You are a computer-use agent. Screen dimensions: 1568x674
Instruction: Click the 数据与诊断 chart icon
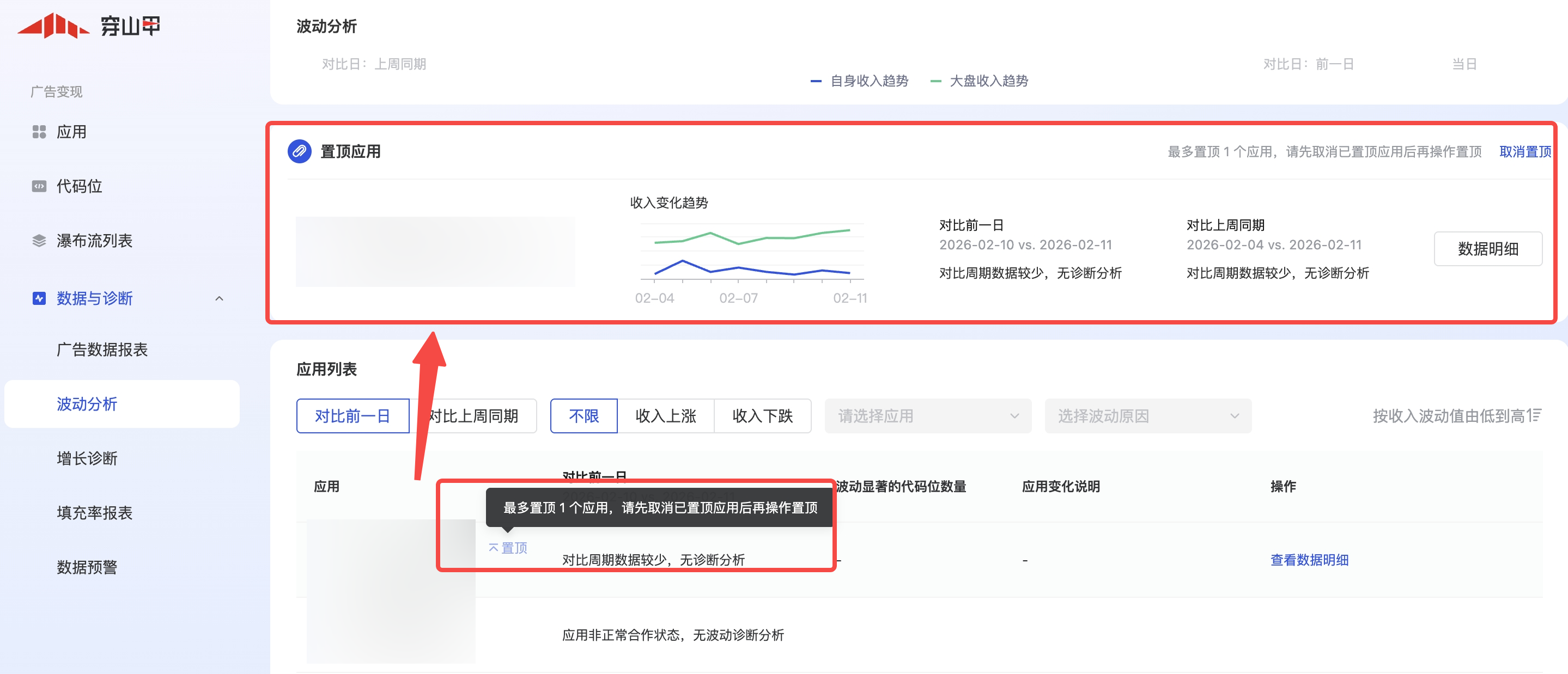pyautogui.click(x=39, y=298)
